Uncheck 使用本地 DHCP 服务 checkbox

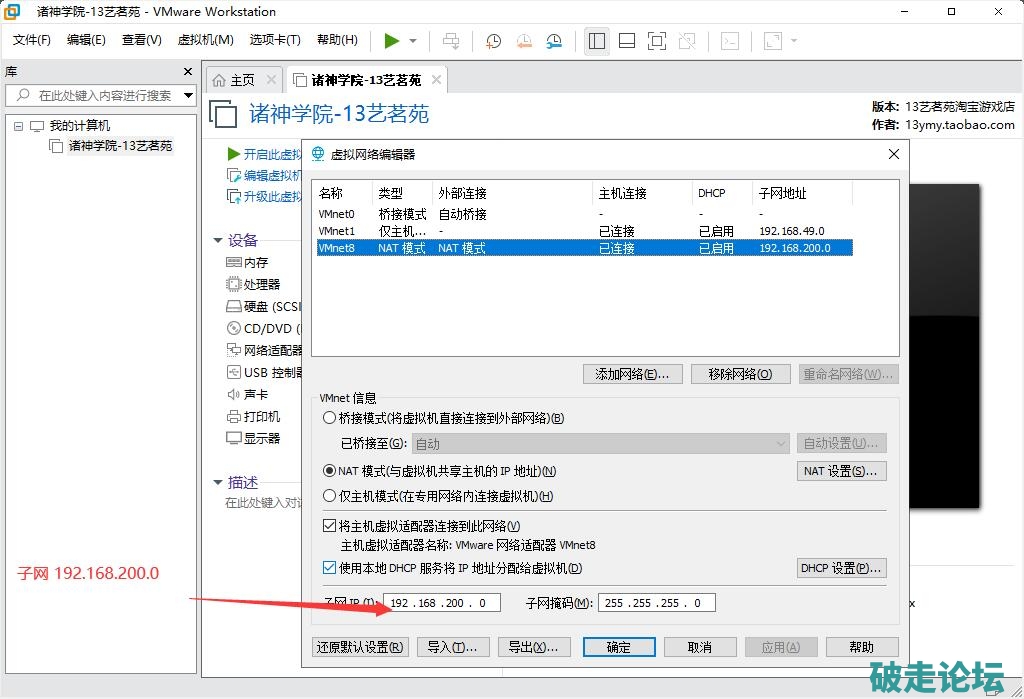330,568
